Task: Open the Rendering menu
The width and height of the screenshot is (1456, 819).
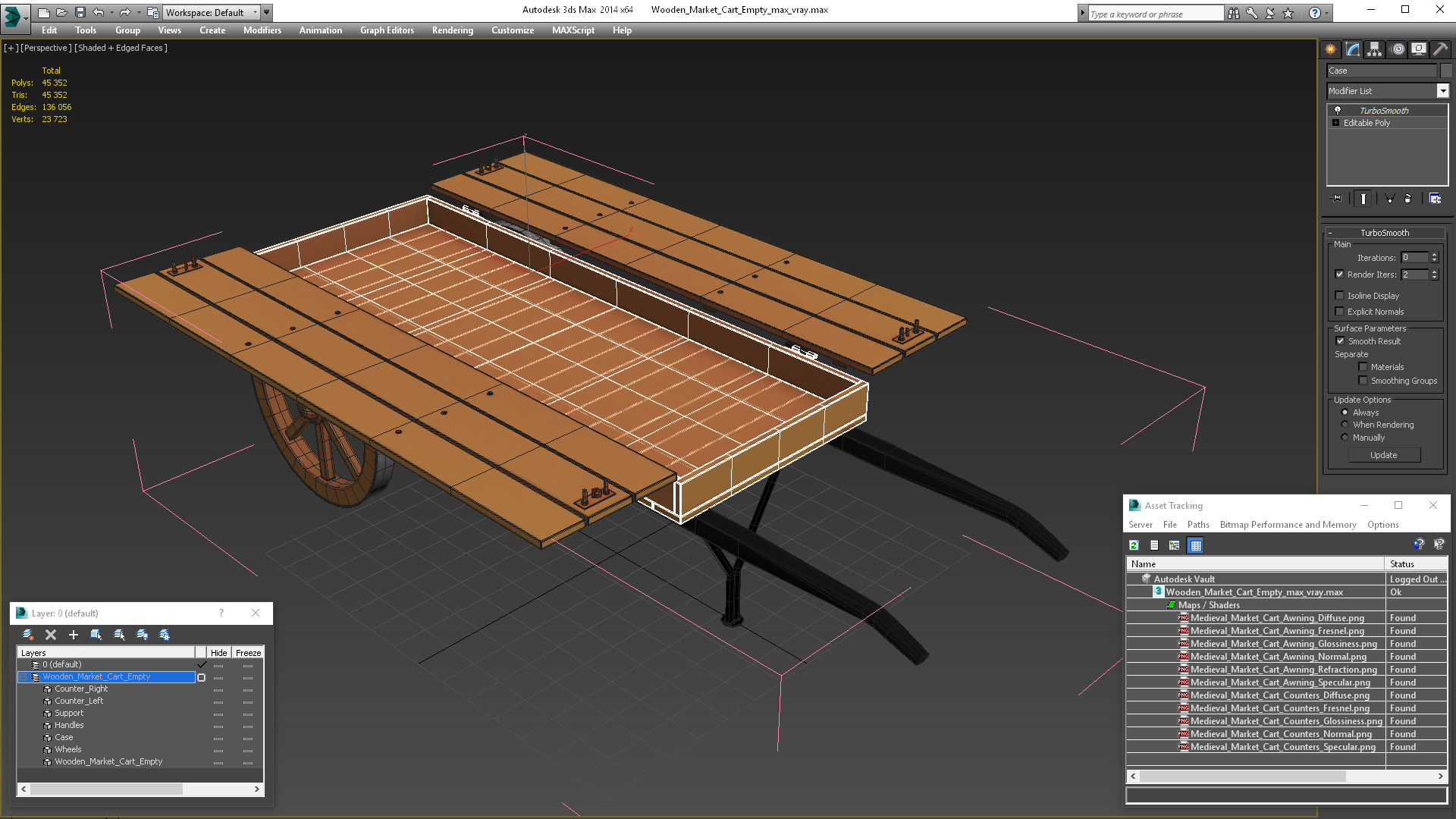Action: click(452, 30)
